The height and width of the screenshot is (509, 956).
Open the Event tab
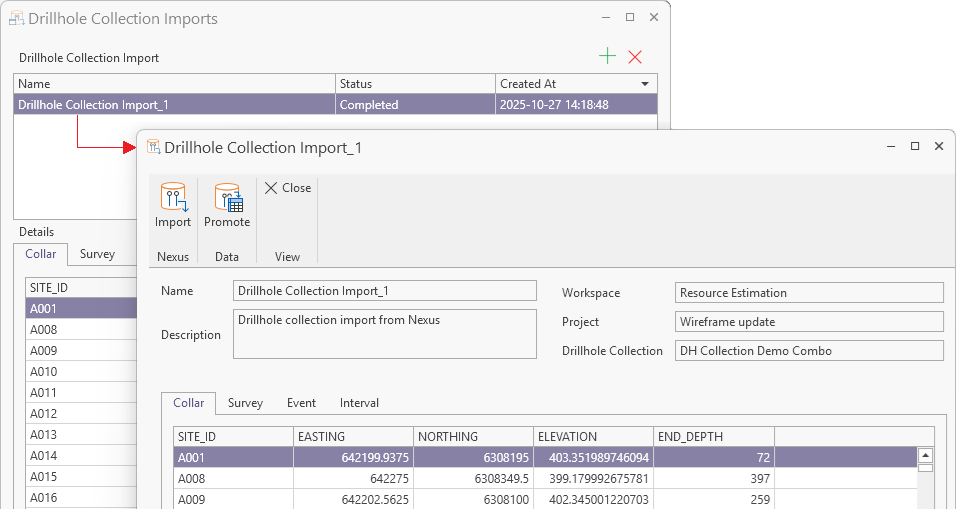click(301, 403)
